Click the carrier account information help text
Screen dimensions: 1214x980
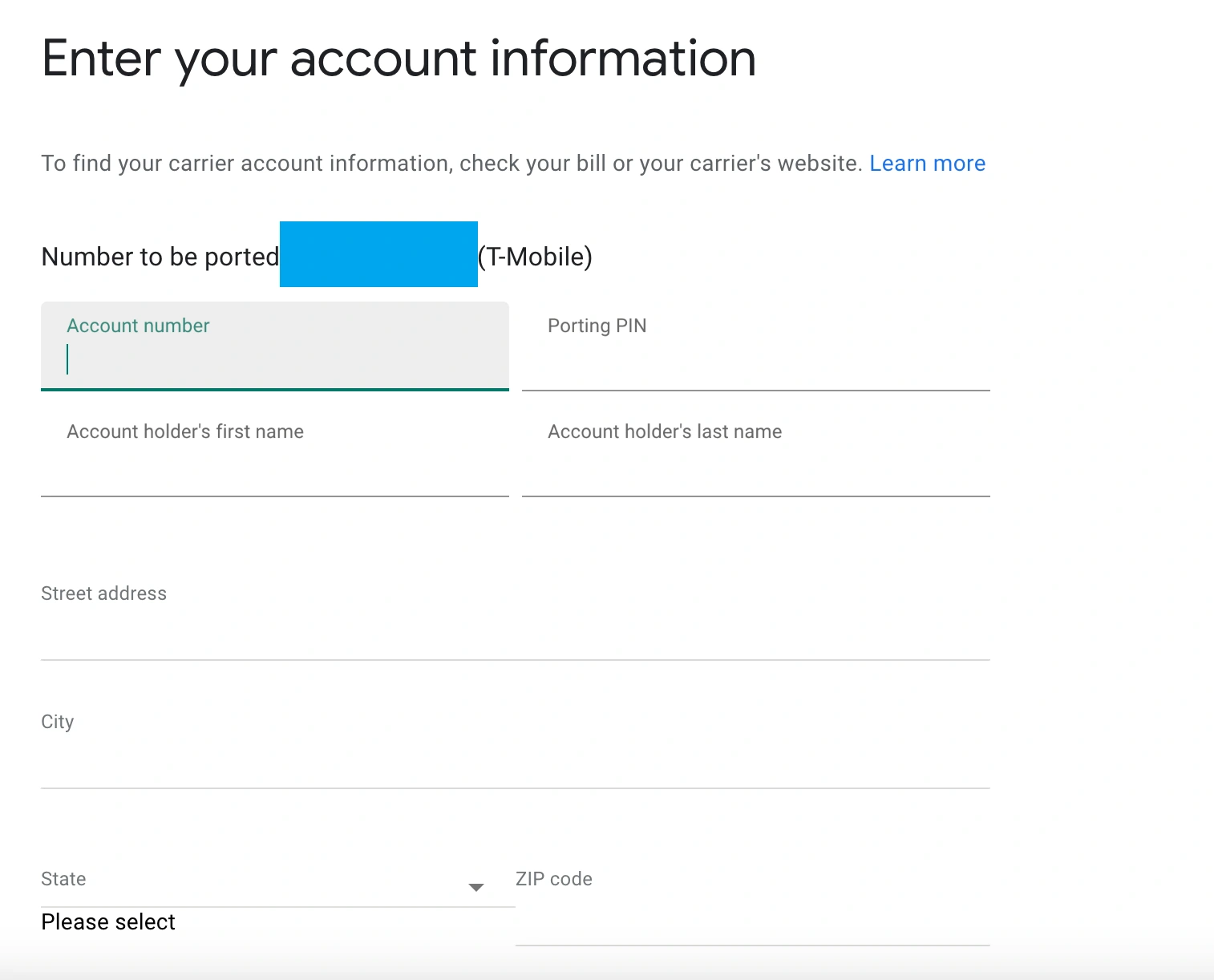tap(451, 164)
